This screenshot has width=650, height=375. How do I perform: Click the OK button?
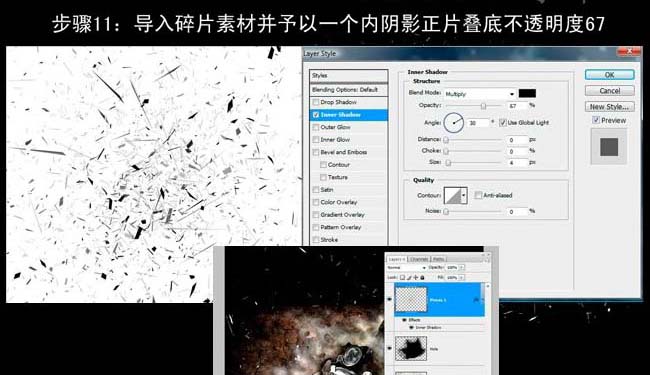[609, 75]
